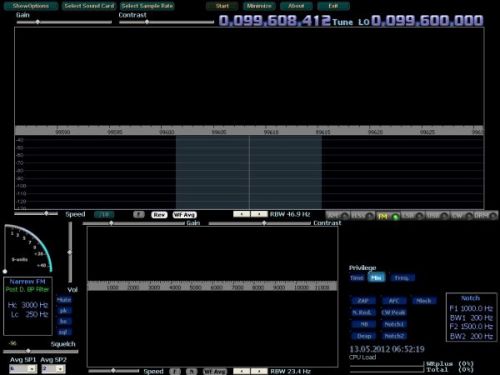Toggle Notch2 filter

[x=394, y=336]
